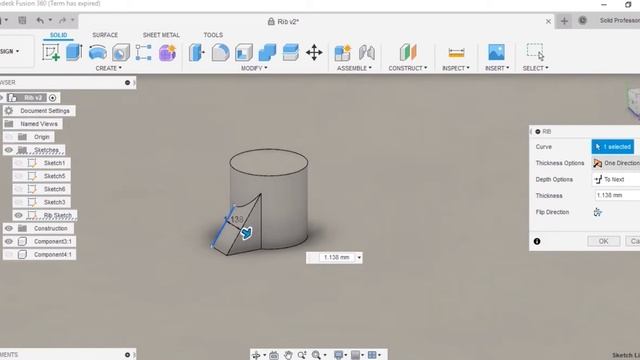This screenshot has height=360, width=640.
Task: Activate the Rib v2 root component radio
Action: pyautogui.click(x=53, y=98)
